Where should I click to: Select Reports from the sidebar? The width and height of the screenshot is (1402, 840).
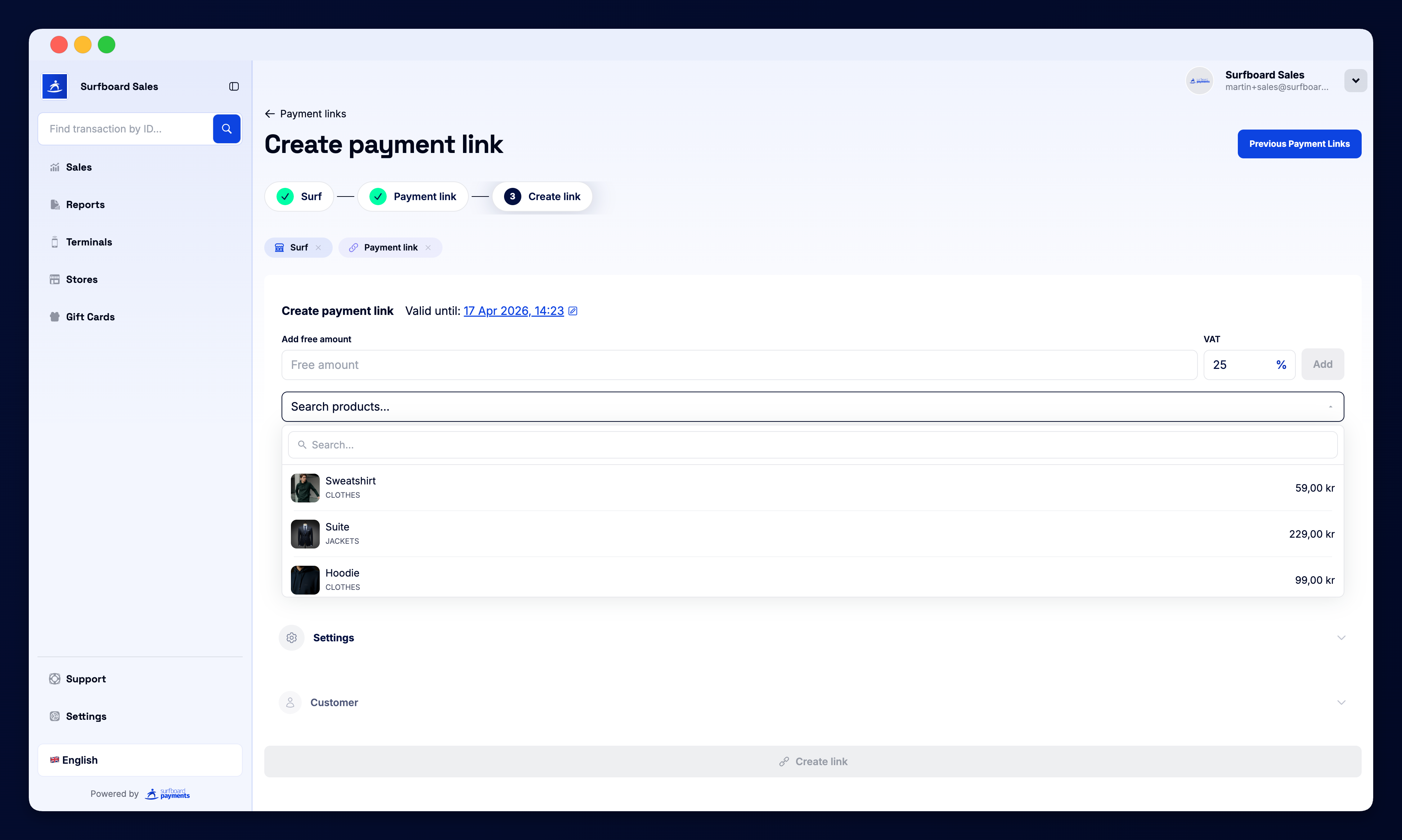[x=85, y=204]
